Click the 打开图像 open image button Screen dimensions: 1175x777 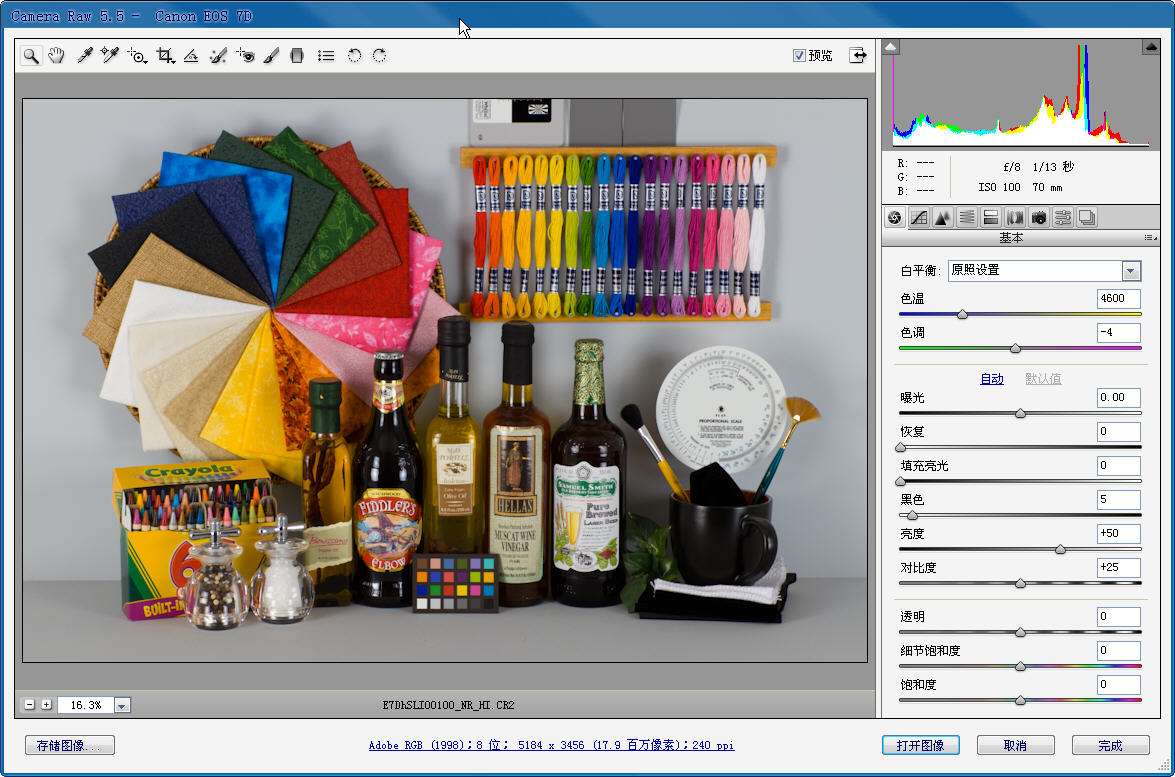[920, 745]
